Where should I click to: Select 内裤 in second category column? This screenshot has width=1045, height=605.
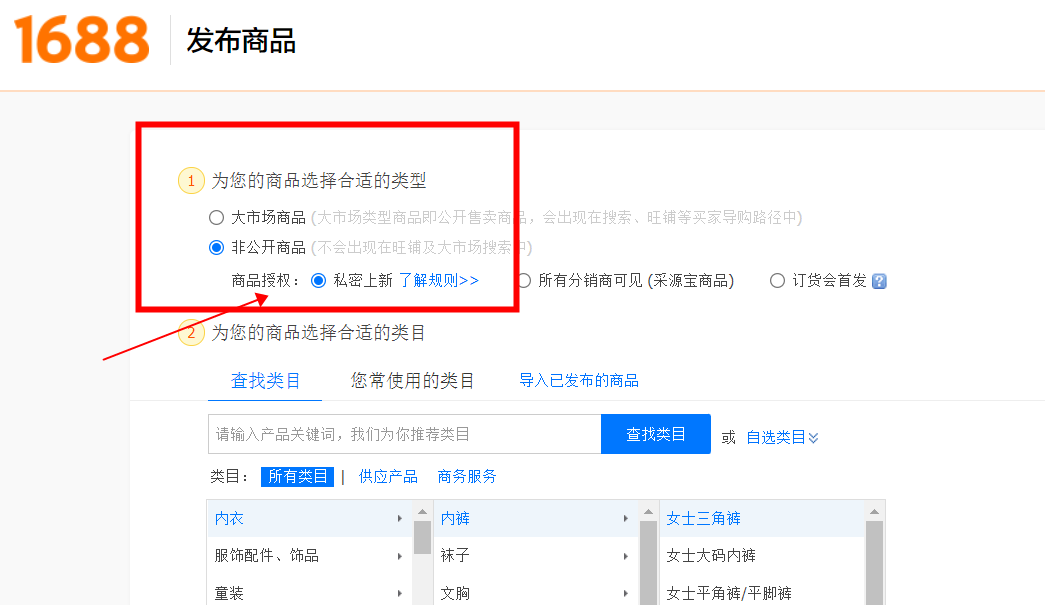click(536, 518)
